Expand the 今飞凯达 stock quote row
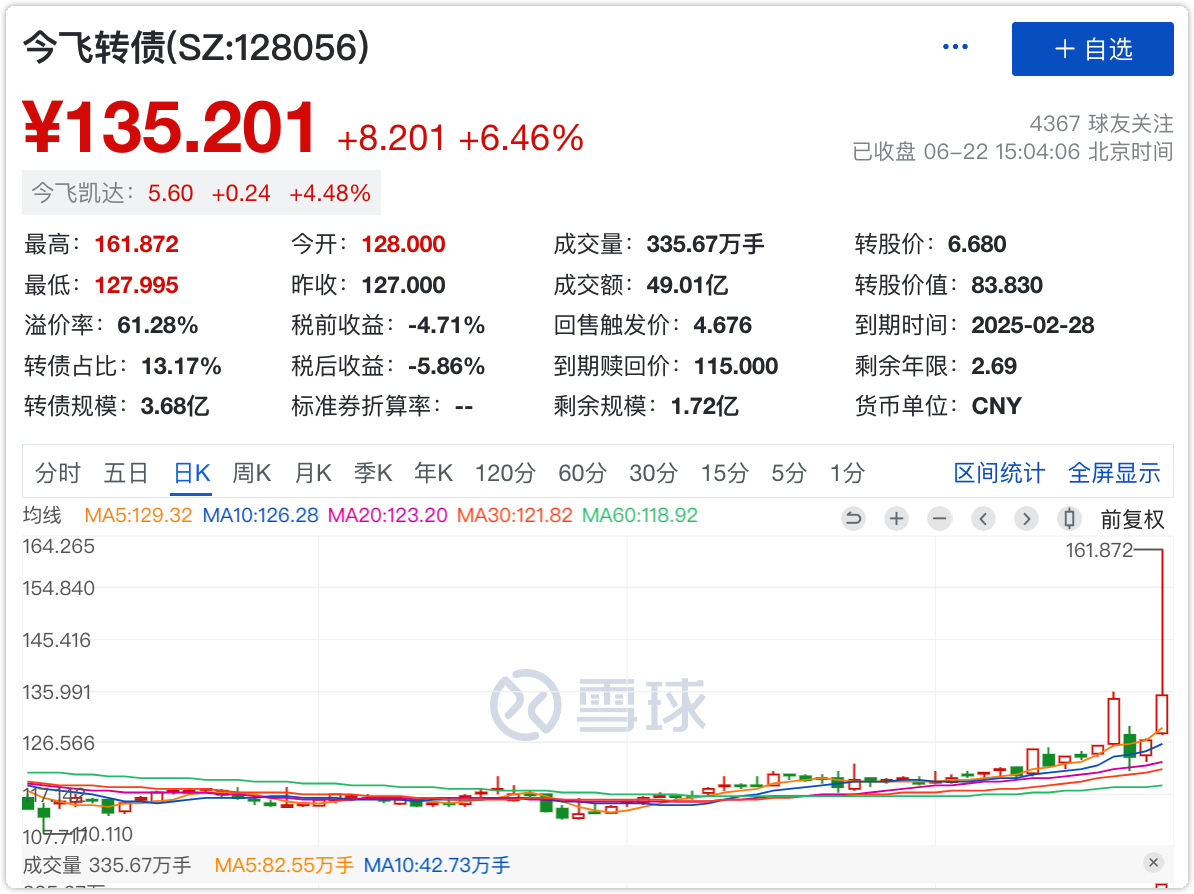The image size is (1194, 894). pyautogui.click(x=200, y=193)
